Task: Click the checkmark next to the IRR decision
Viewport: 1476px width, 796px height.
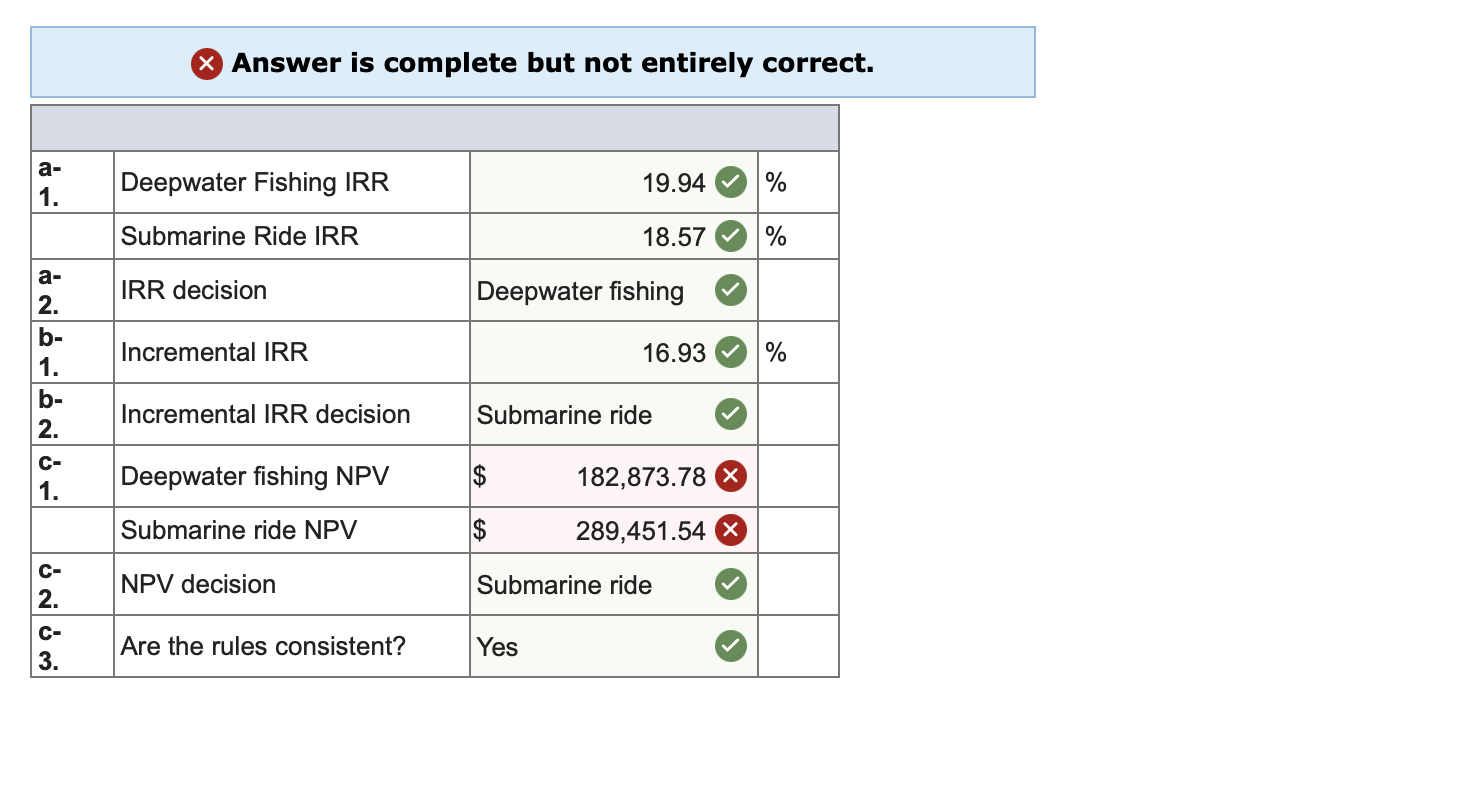Action: click(x=730, y=290)
